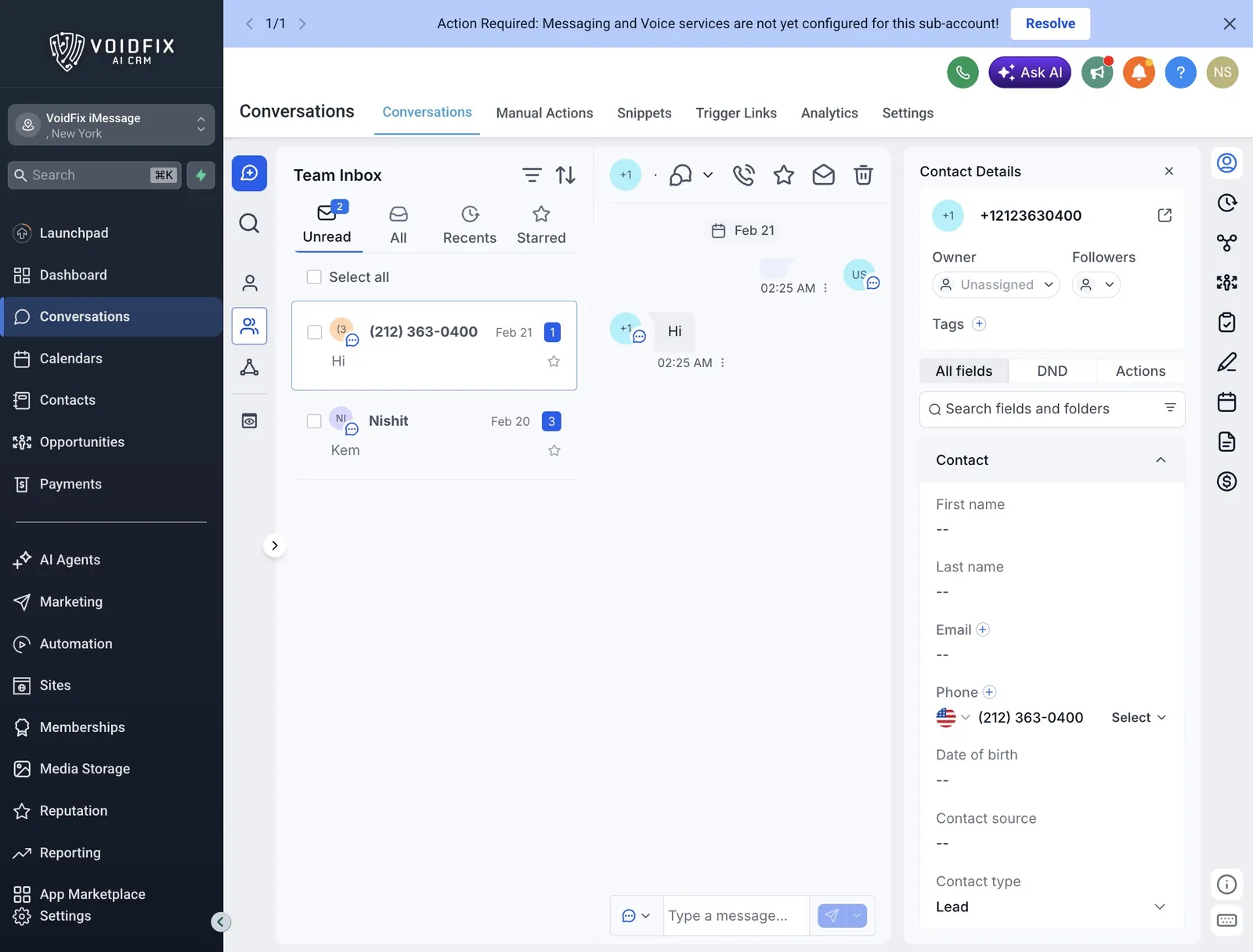Click the Type a message input

click(x=735, y=916)
